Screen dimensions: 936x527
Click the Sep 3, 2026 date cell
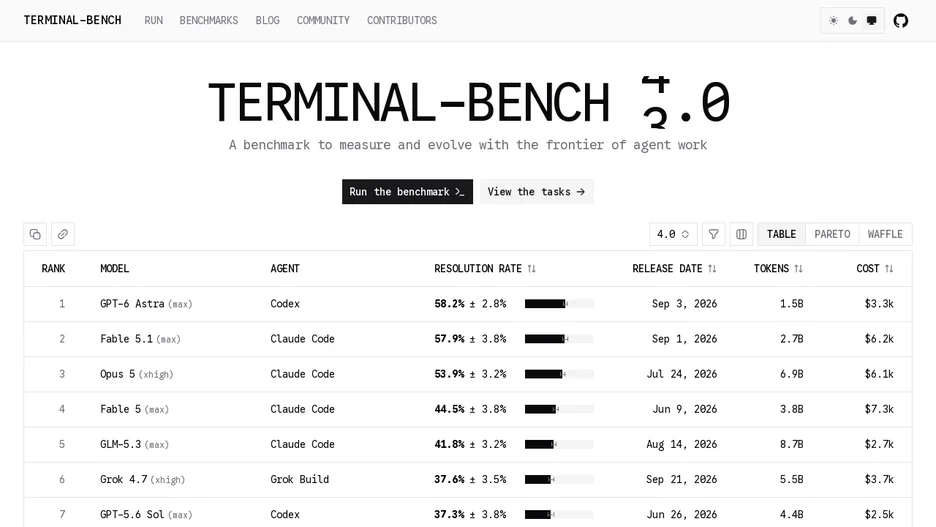pos(684,304)
